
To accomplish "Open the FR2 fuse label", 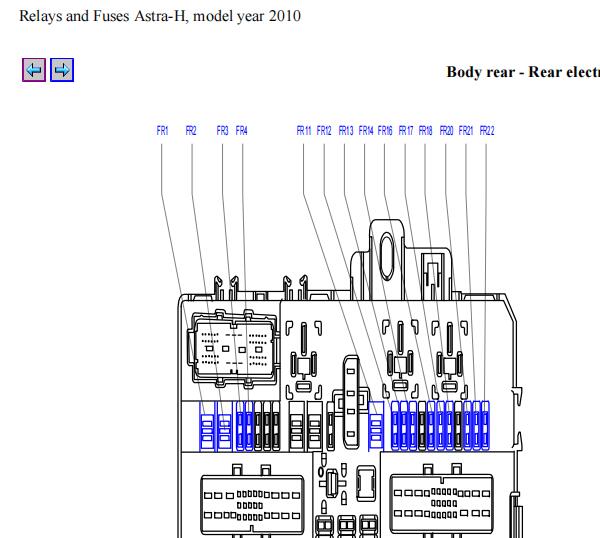I will pyautogui.click(x=191, y=131).
